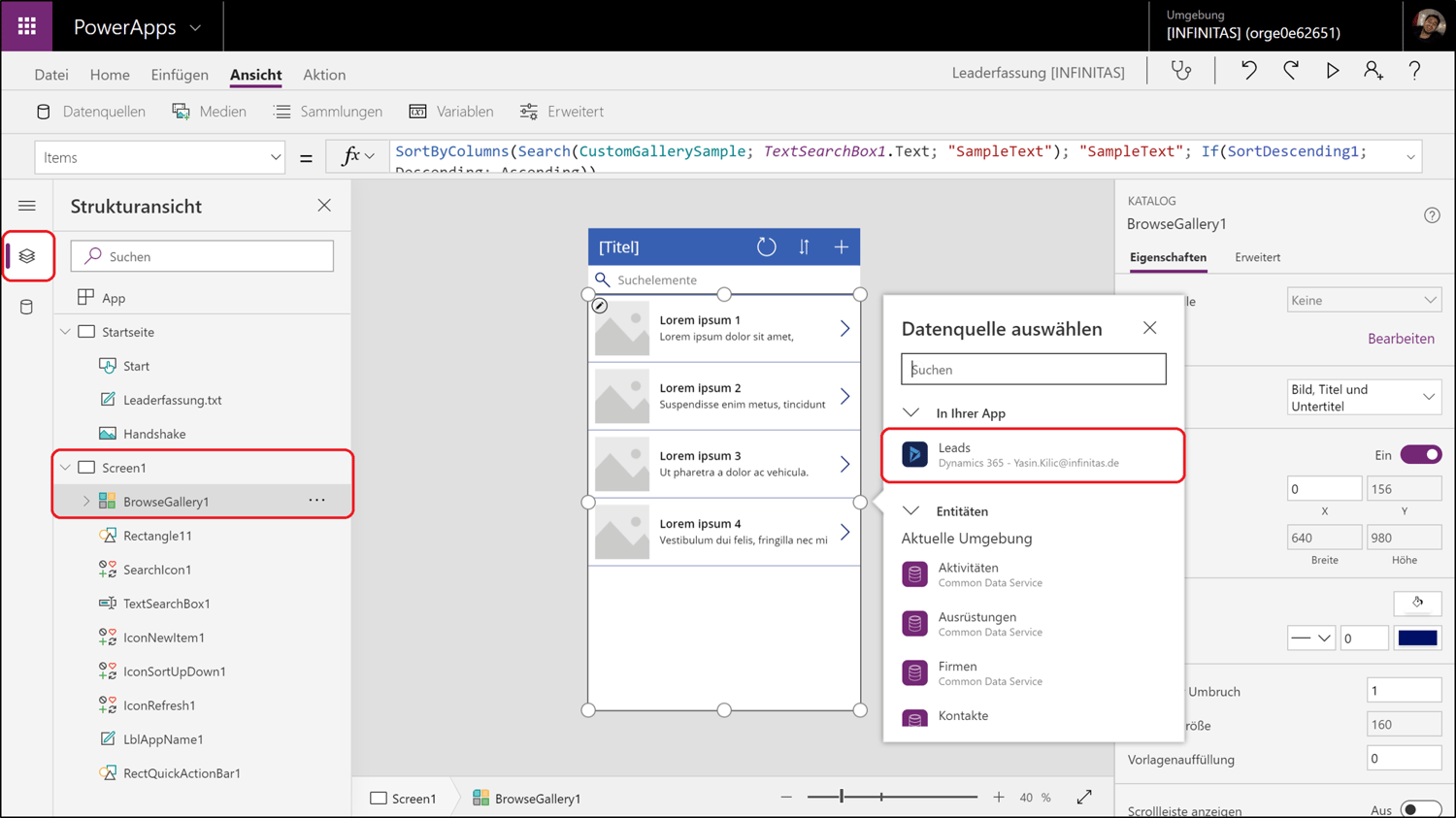
Task: Open the Strukturansicht layers icon in sidebar
Action: pyautogui.click(x=27, y=255)
